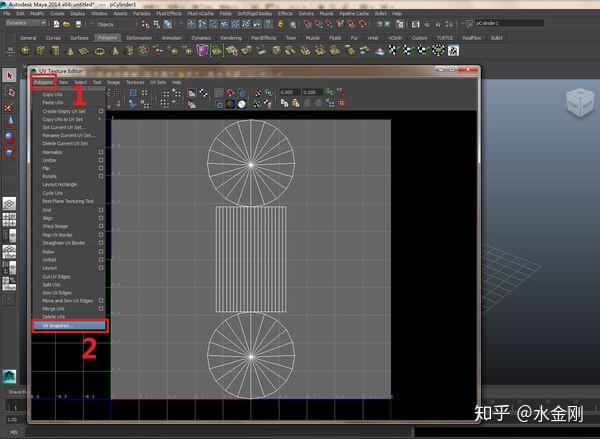Choose UV Snapshot from Polygons menu
Image resolution: width=600 pixels, height=439 pixels.
[x=58, y=325]
